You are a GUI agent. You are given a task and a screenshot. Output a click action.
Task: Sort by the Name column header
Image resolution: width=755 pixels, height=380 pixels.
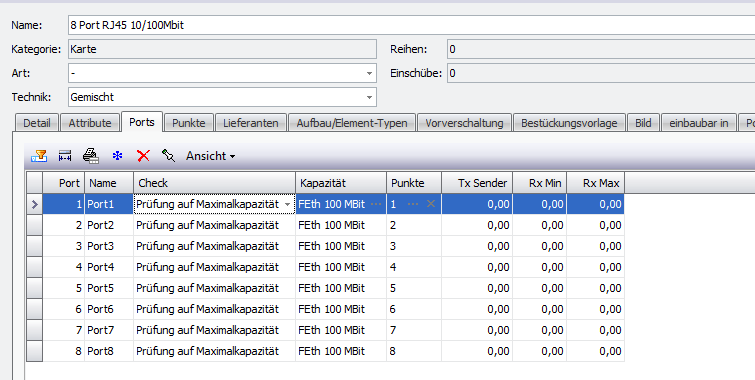(x=109, y=183)
